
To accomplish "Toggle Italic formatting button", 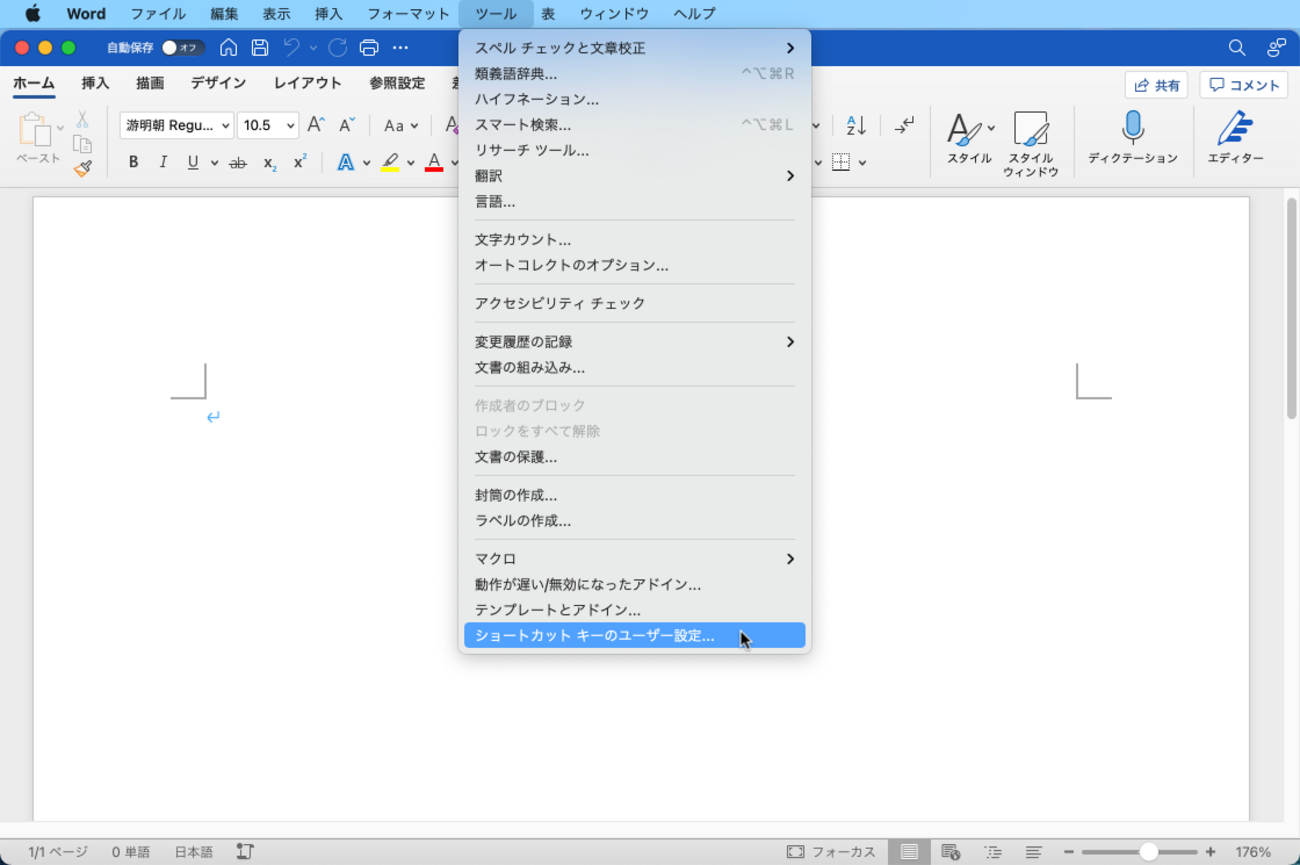I will (163, 162).
